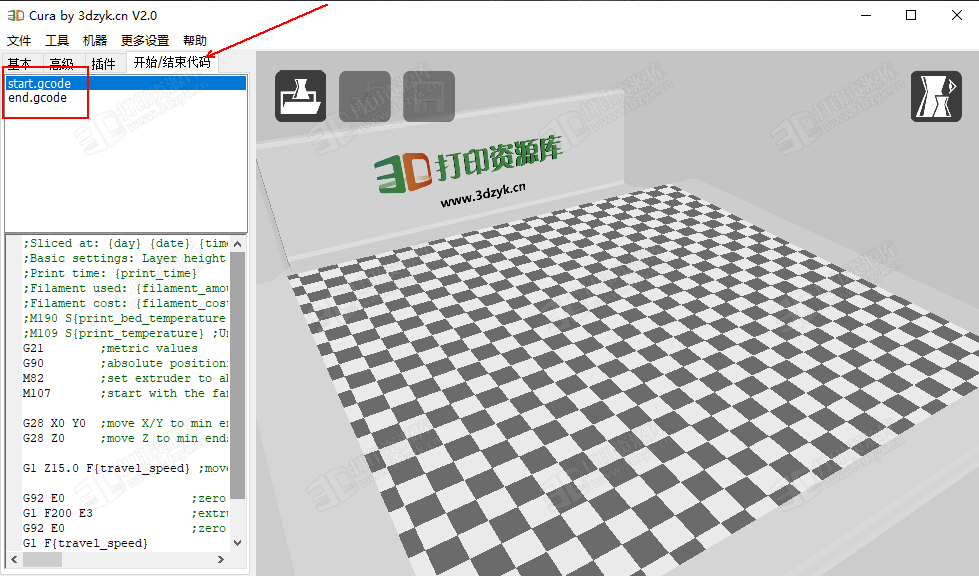Viewport: 979px width, 576px height.
Task: Open the 帮助 menu
Action: (195, 41)
